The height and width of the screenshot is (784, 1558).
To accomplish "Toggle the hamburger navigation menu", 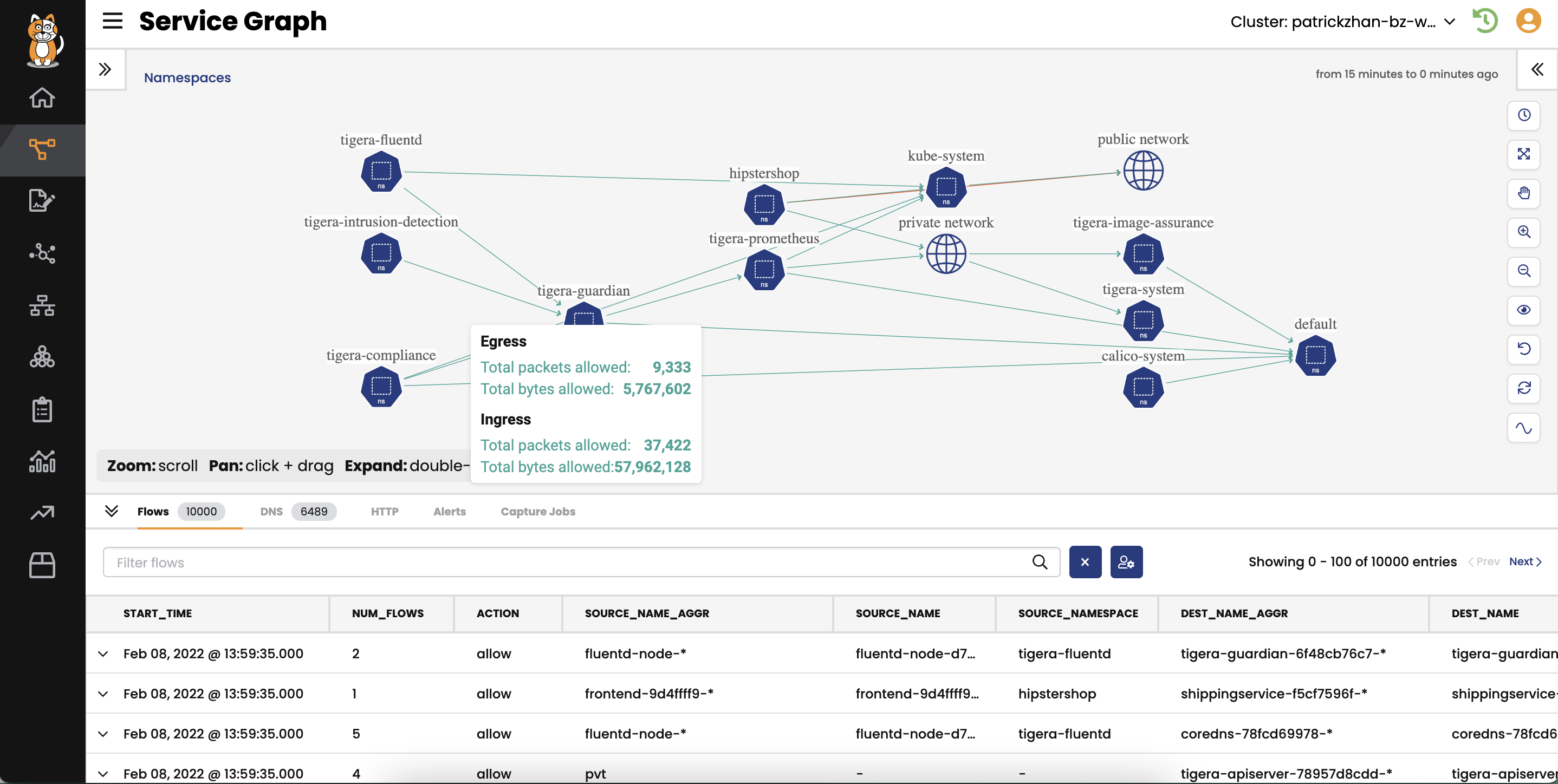I will tap(113, 21).
